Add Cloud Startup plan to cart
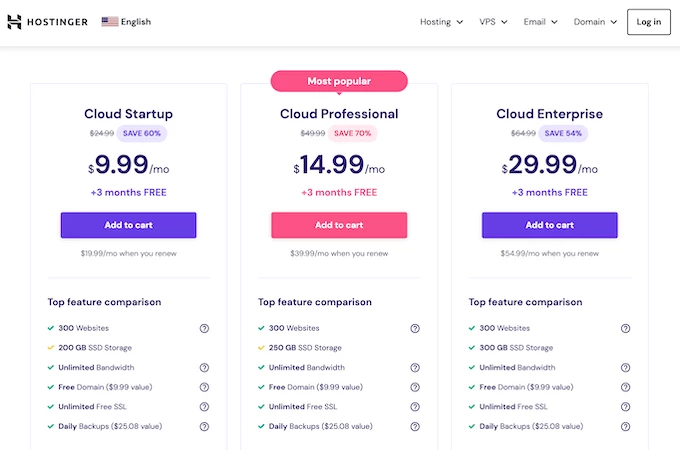The image size is (680, 450). click(x=128, y=225)
